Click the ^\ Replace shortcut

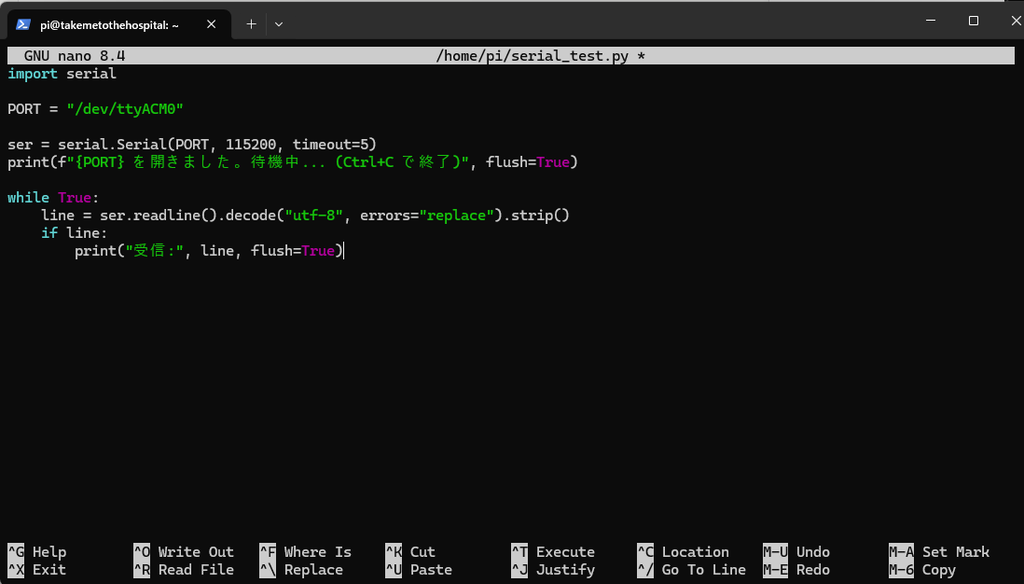tap(301, 570)
